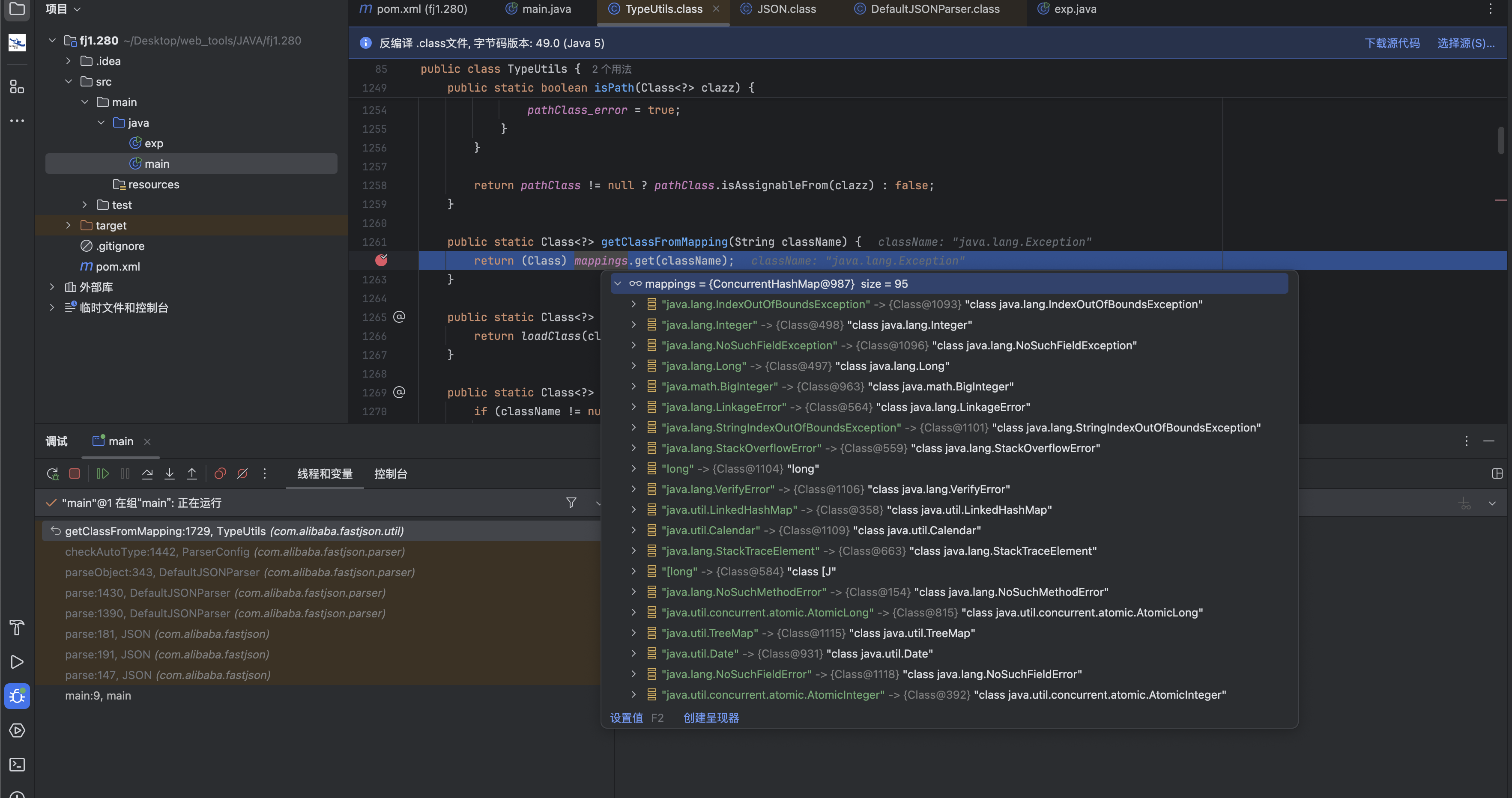
Task: Open the override gutter icon on line 1265
Action: (x=399, y=317)
